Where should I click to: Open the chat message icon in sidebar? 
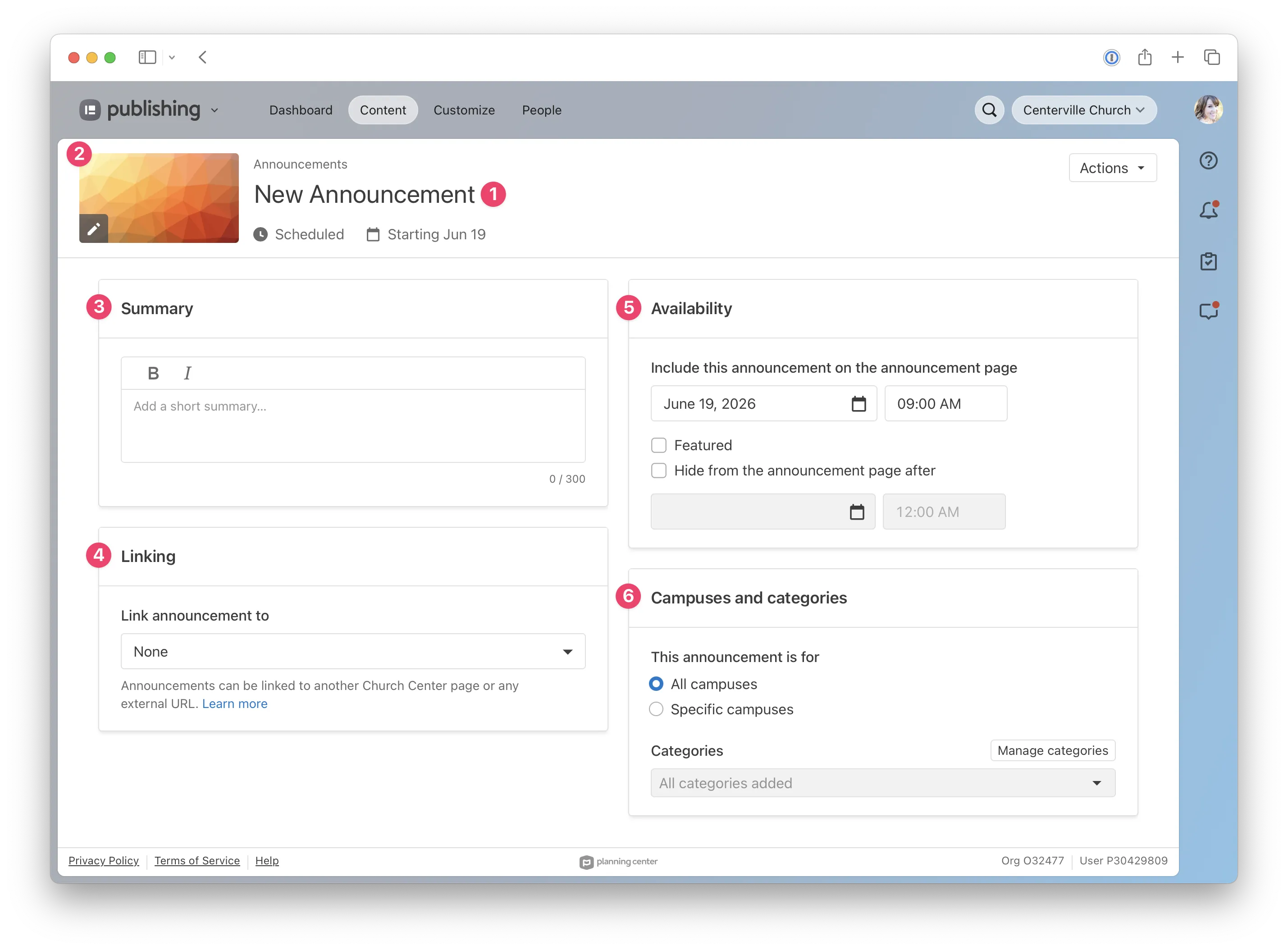coord(1208,311)
